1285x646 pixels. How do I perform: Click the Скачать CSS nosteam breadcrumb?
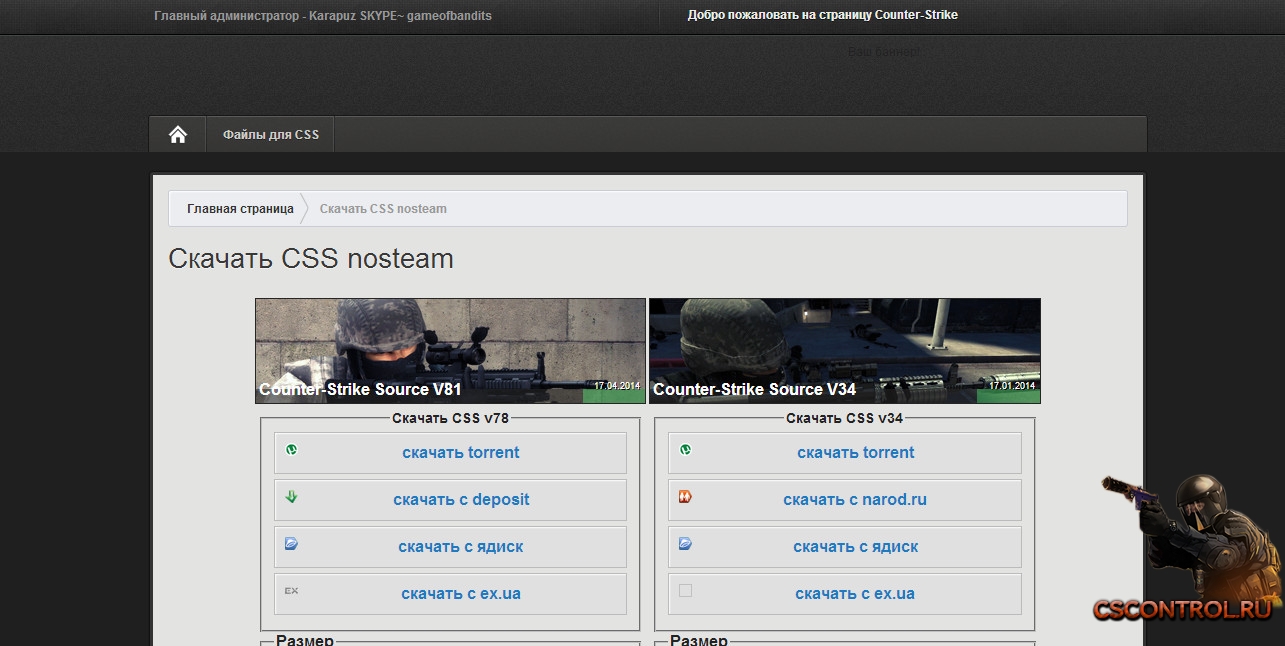[x=383, y=209]
